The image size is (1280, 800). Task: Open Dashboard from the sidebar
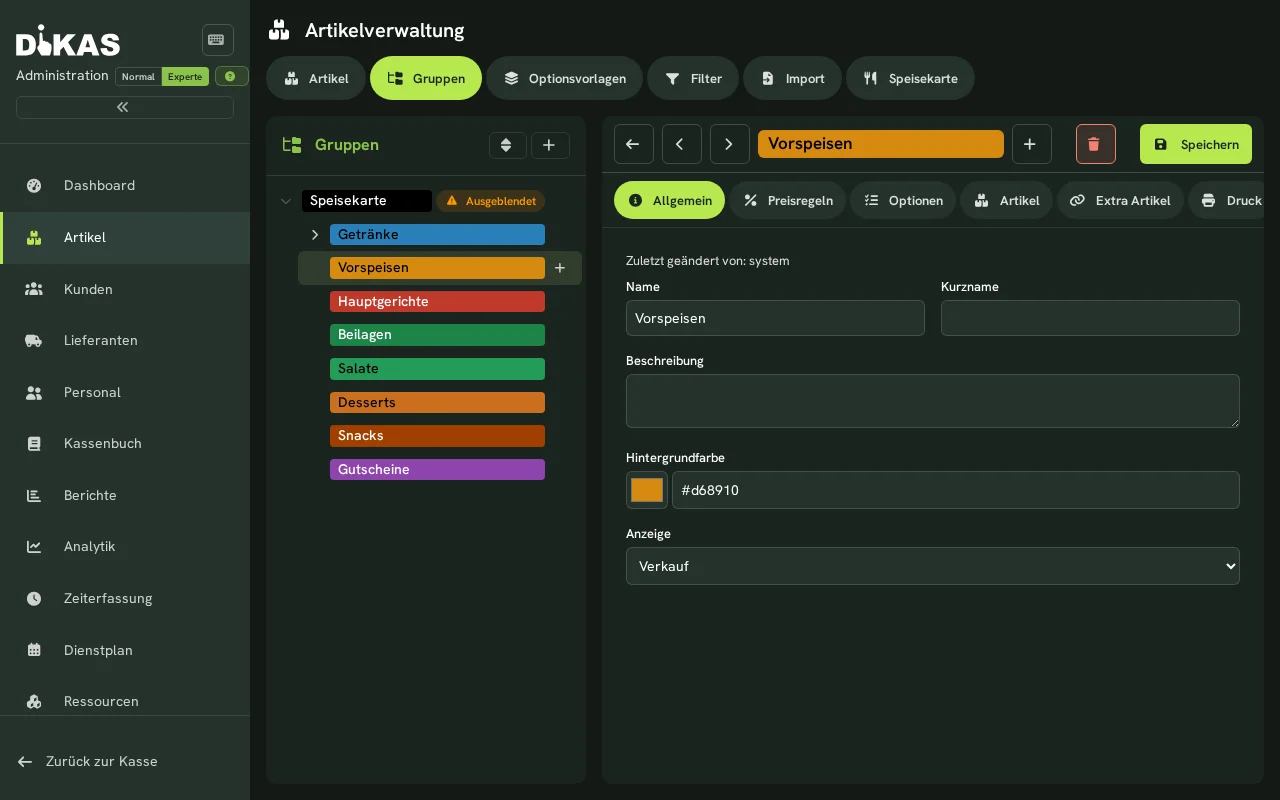pos(125,185)
